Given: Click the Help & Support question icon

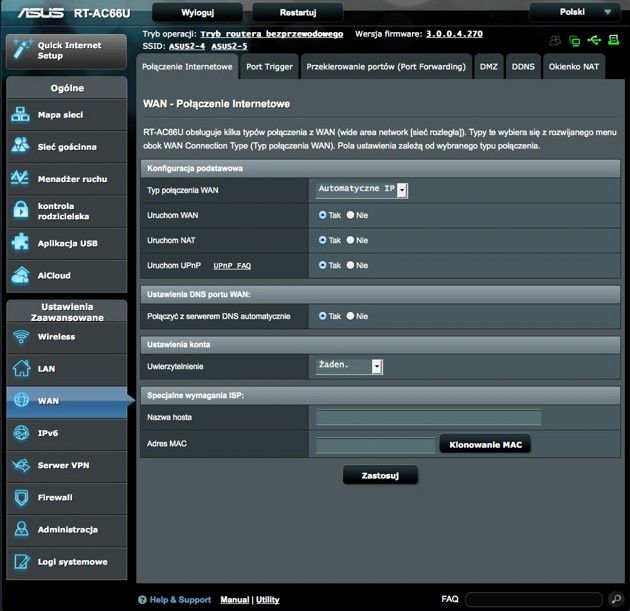Looking at the screenshot, I should coord(142,600).
